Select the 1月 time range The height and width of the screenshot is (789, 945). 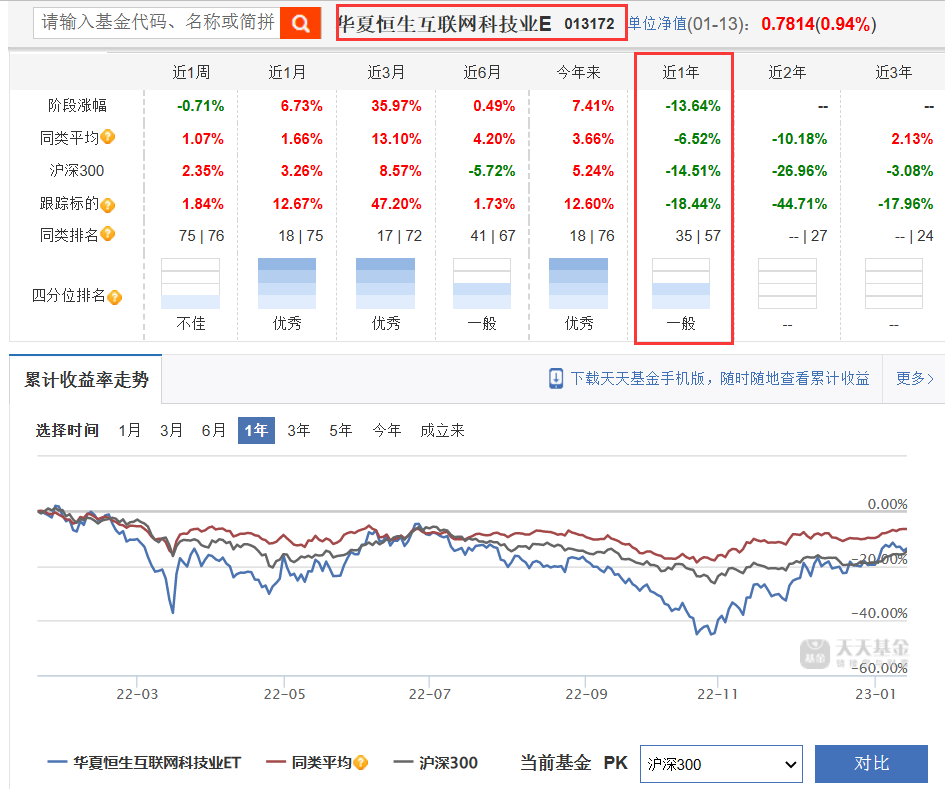[129, 430]
